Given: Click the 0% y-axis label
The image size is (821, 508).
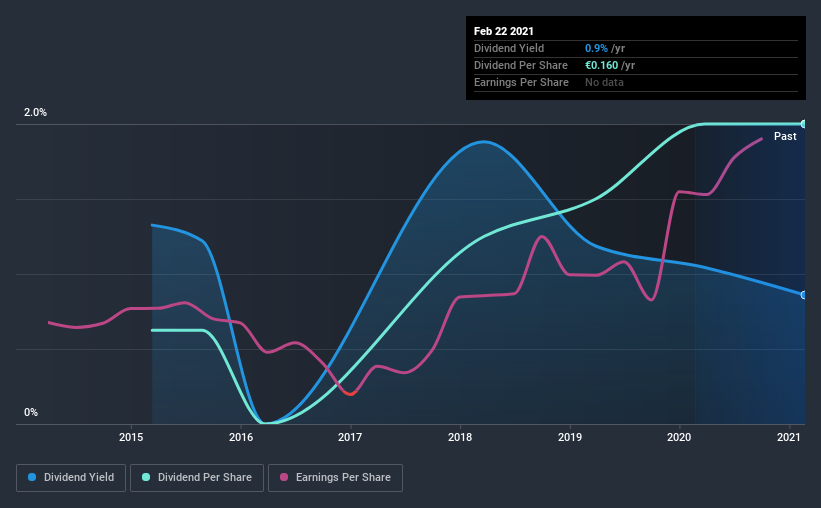Looking at the screenshot, I should pos(31,413).
